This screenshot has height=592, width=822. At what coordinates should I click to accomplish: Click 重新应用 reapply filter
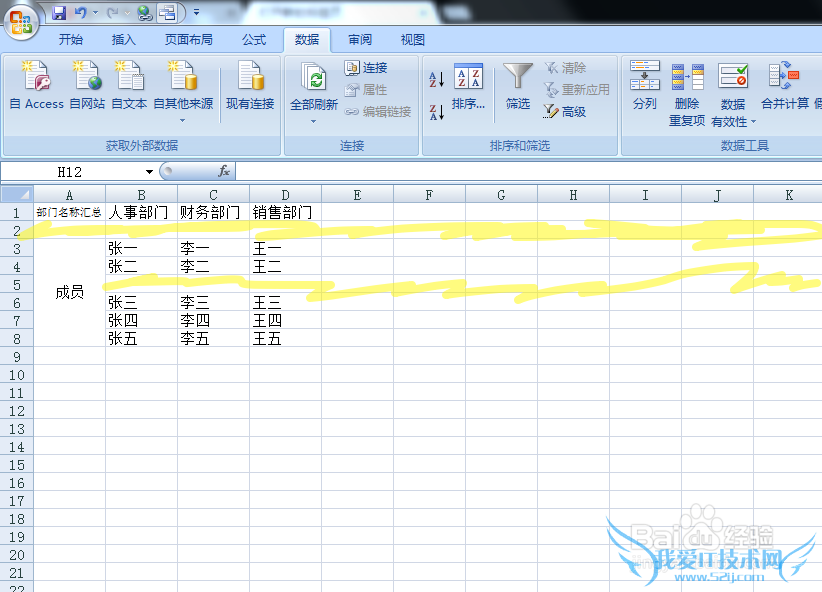coord(577,90)
